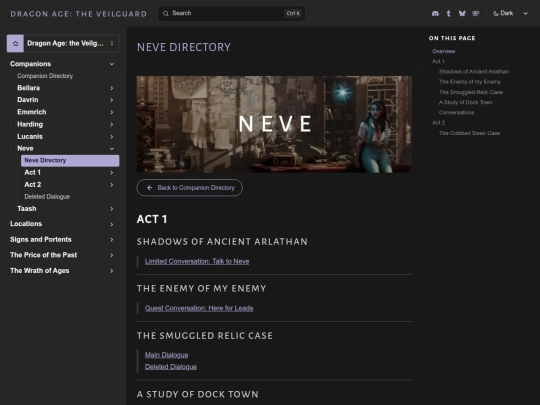Expand the Taash chevron
The width and height of the screenshot is (540, 405).
click(x=112, y=209)
